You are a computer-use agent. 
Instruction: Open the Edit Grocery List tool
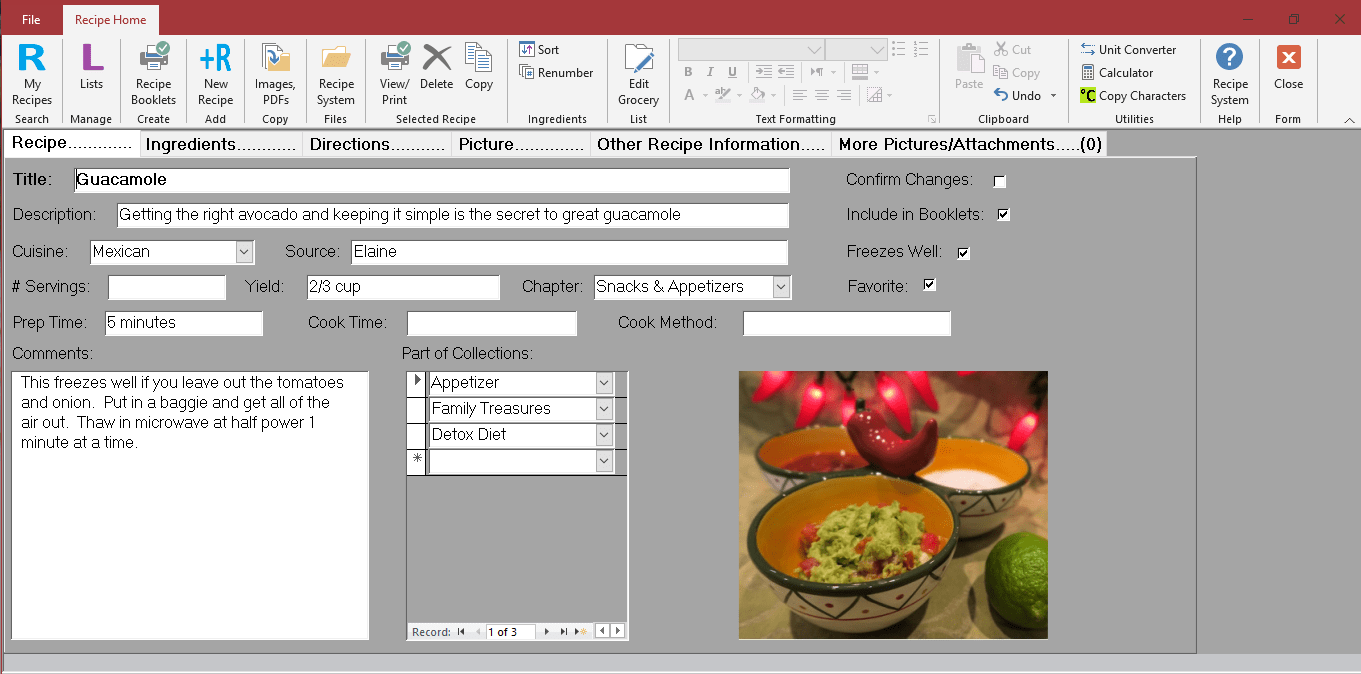[638, 75]
